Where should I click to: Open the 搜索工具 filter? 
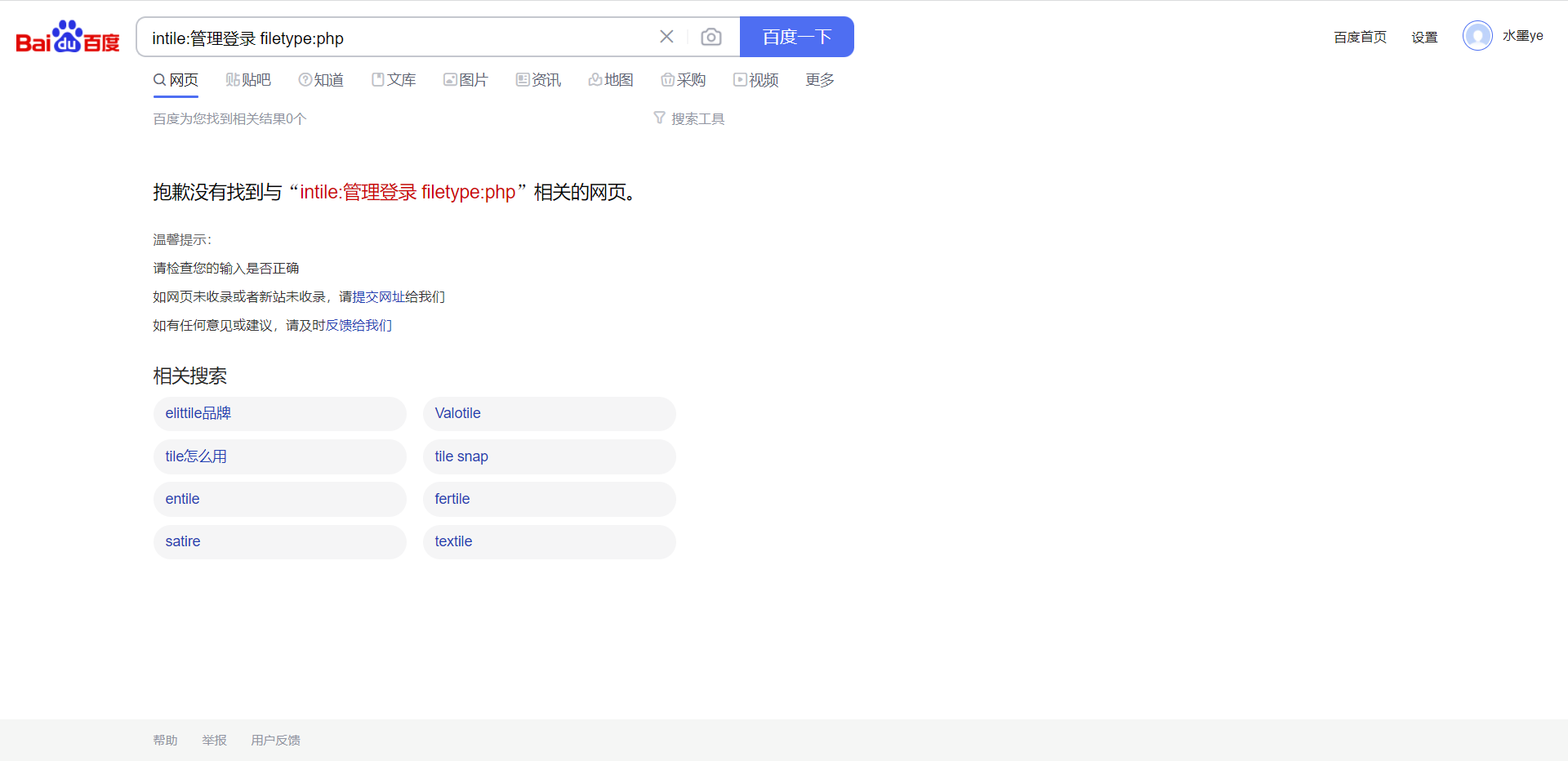point(689,119)
